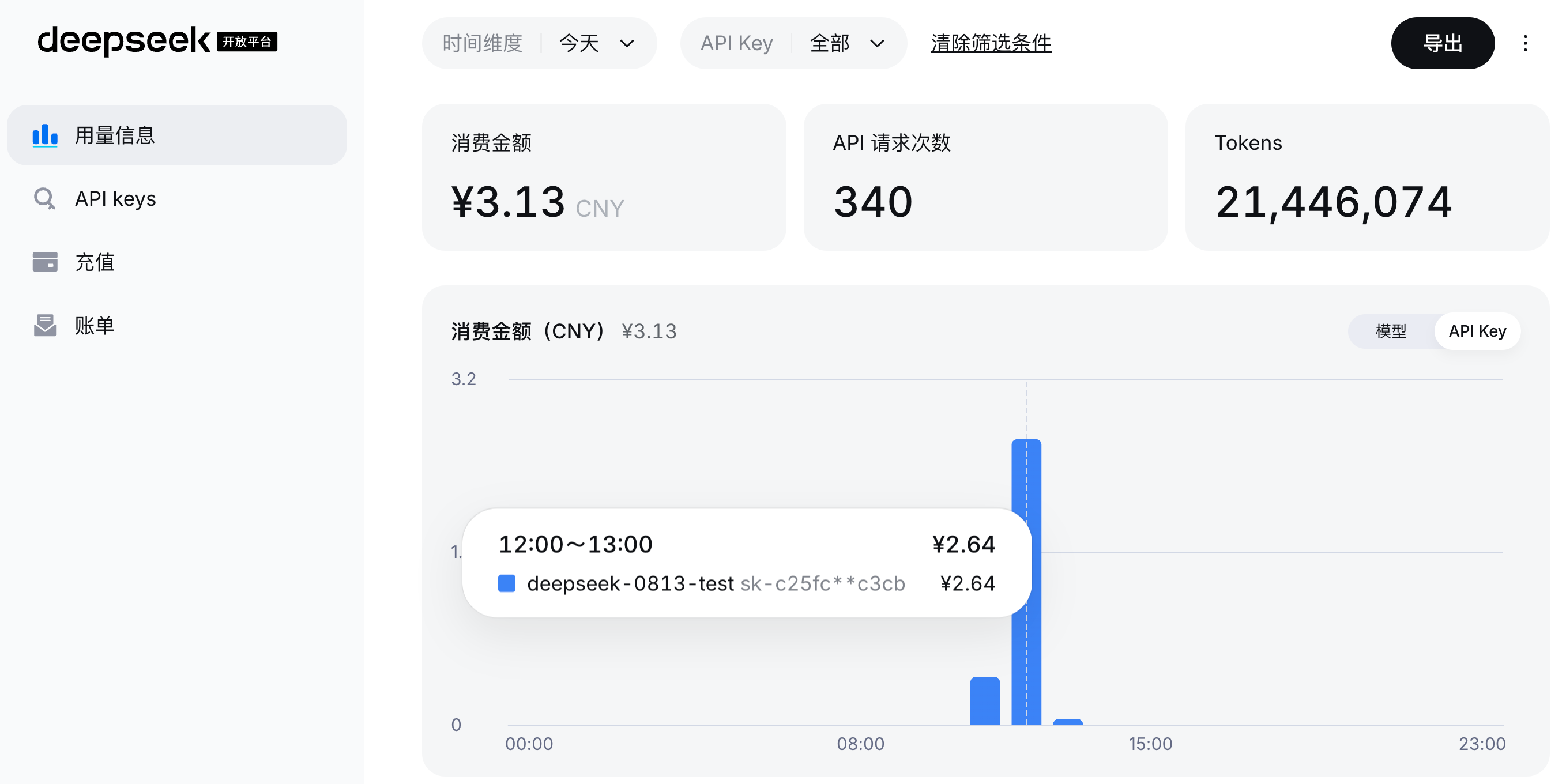Click the 12:00～13:00 tooltip time range
The image size is (1566, 784).
click(575, 544)
